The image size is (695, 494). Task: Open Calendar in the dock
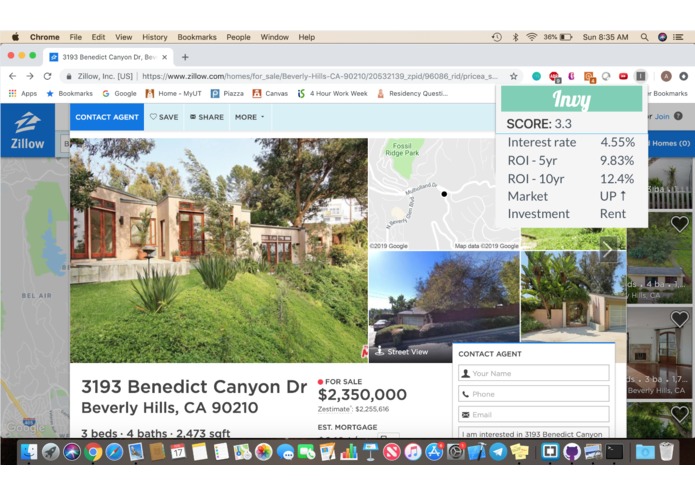pos(178,452)
